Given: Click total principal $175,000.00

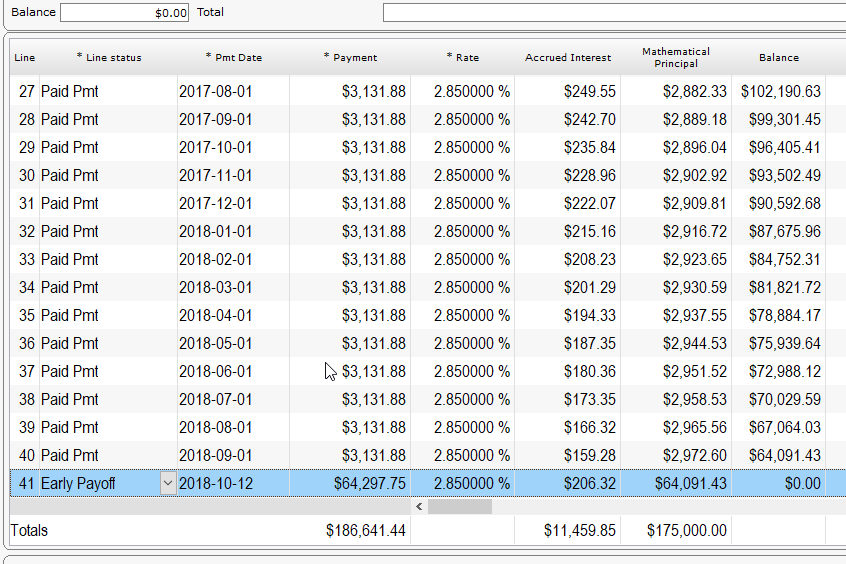Looking at the screenshot, I should (x=686, y=531).
